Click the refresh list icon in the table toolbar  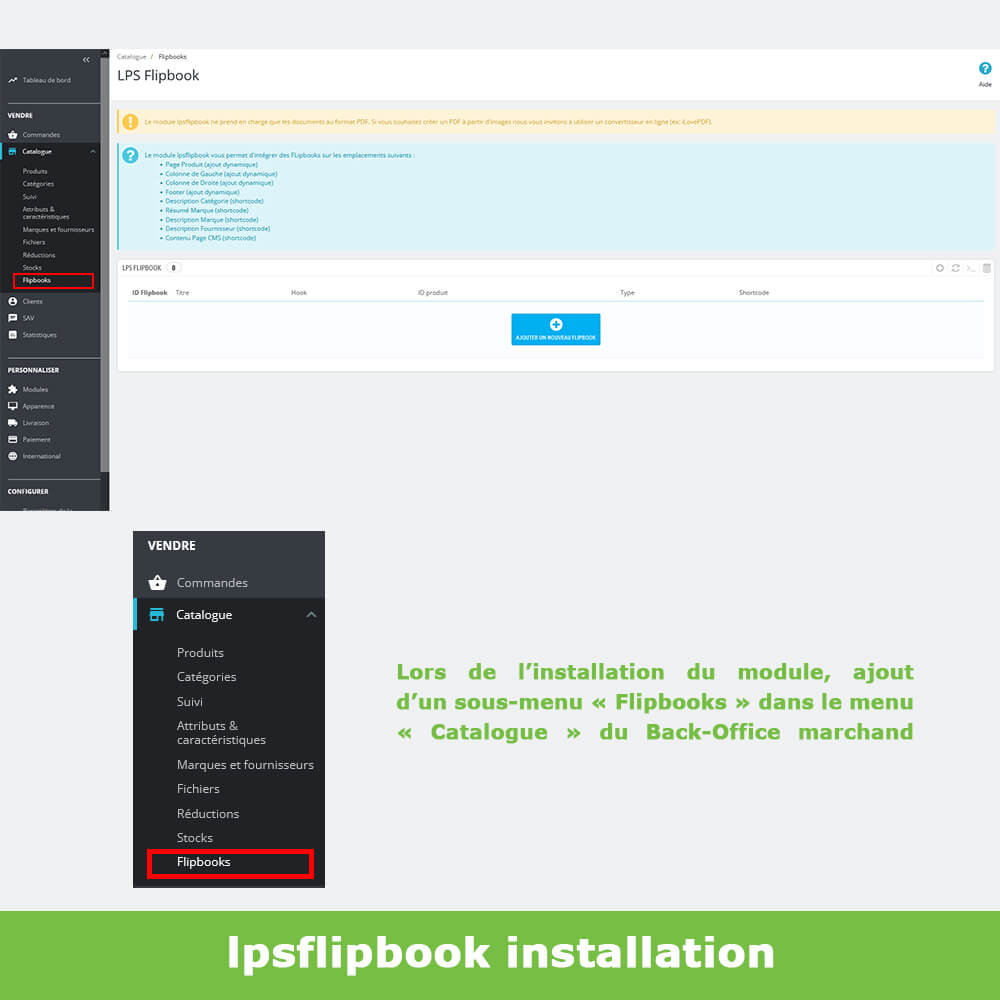955,268
